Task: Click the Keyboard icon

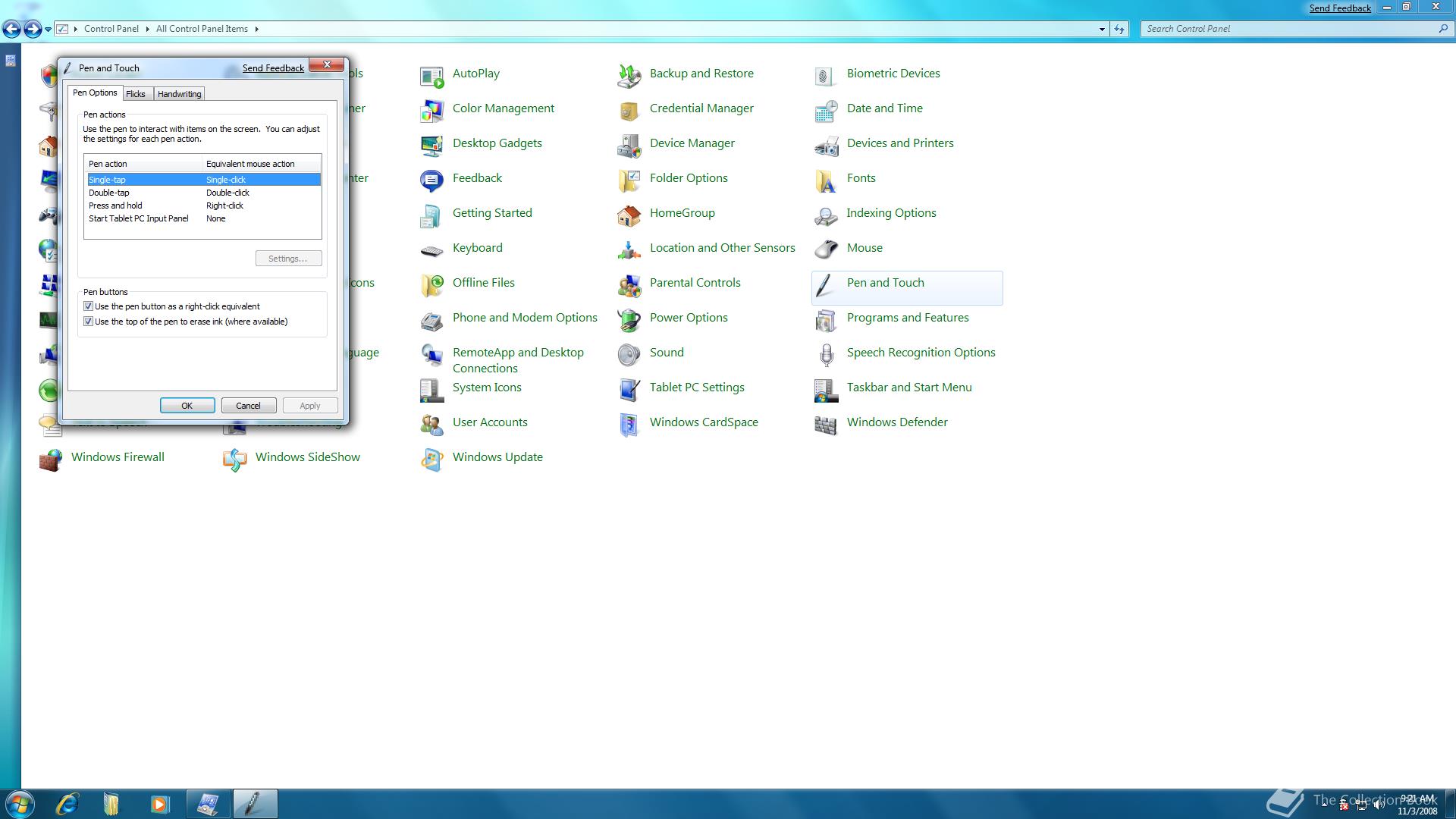Action: point(431,251)
